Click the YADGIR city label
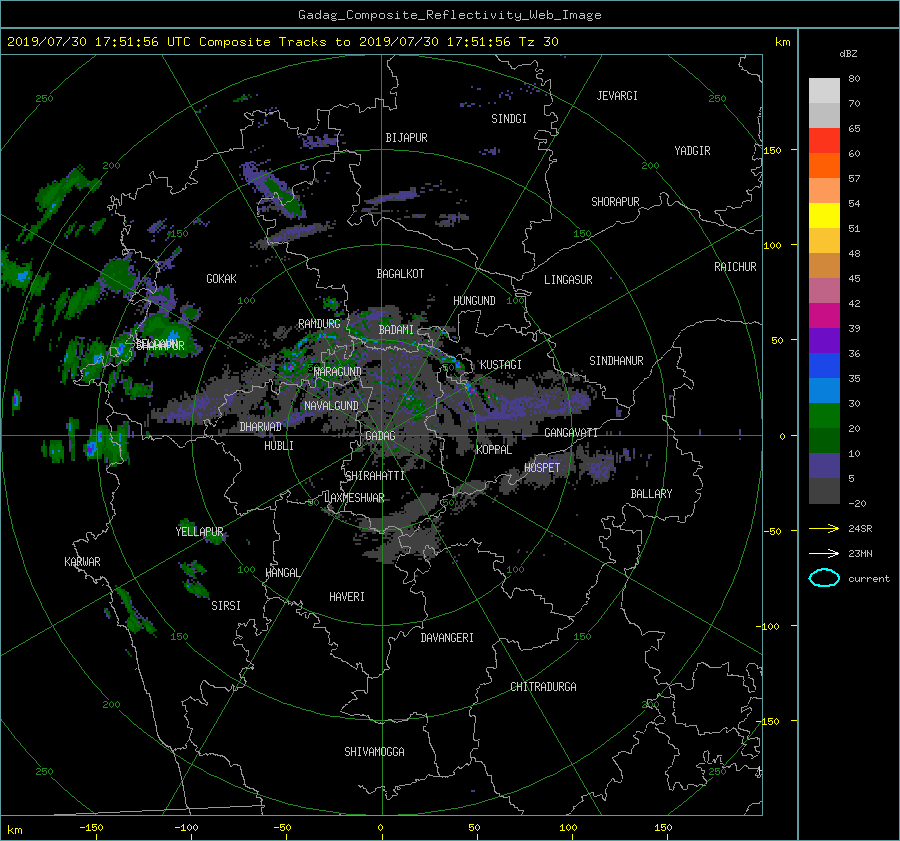The image size is (900, 841). (x=692, y=151)
